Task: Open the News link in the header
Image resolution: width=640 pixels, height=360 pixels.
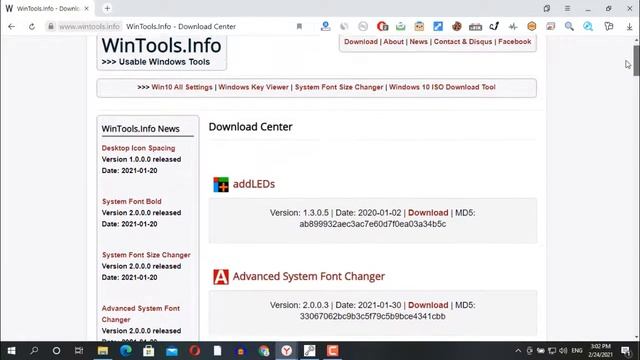Action: (418, 42)
